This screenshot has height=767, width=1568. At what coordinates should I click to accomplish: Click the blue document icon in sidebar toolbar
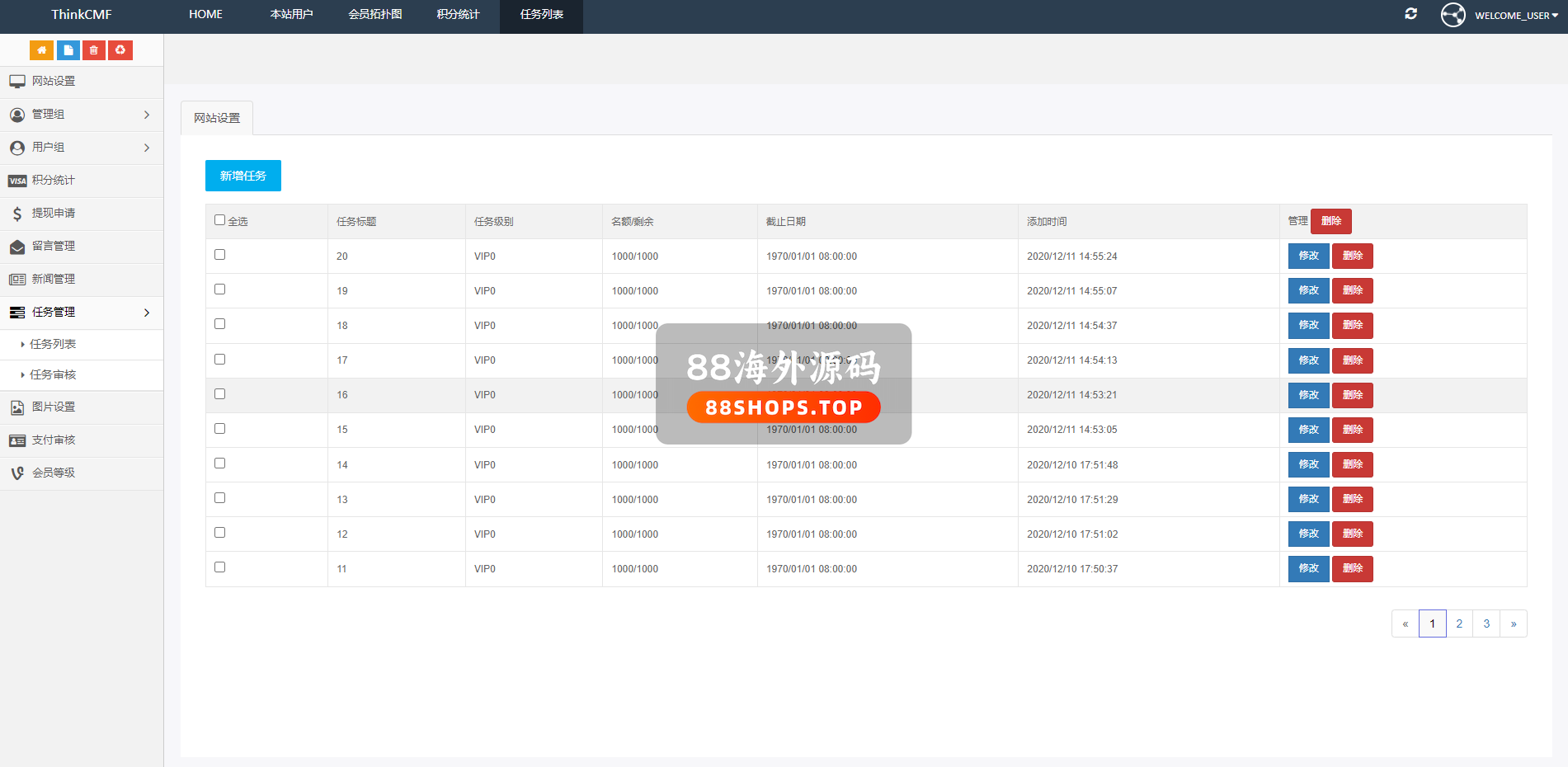pyautogui.click(x=68, y=50)
